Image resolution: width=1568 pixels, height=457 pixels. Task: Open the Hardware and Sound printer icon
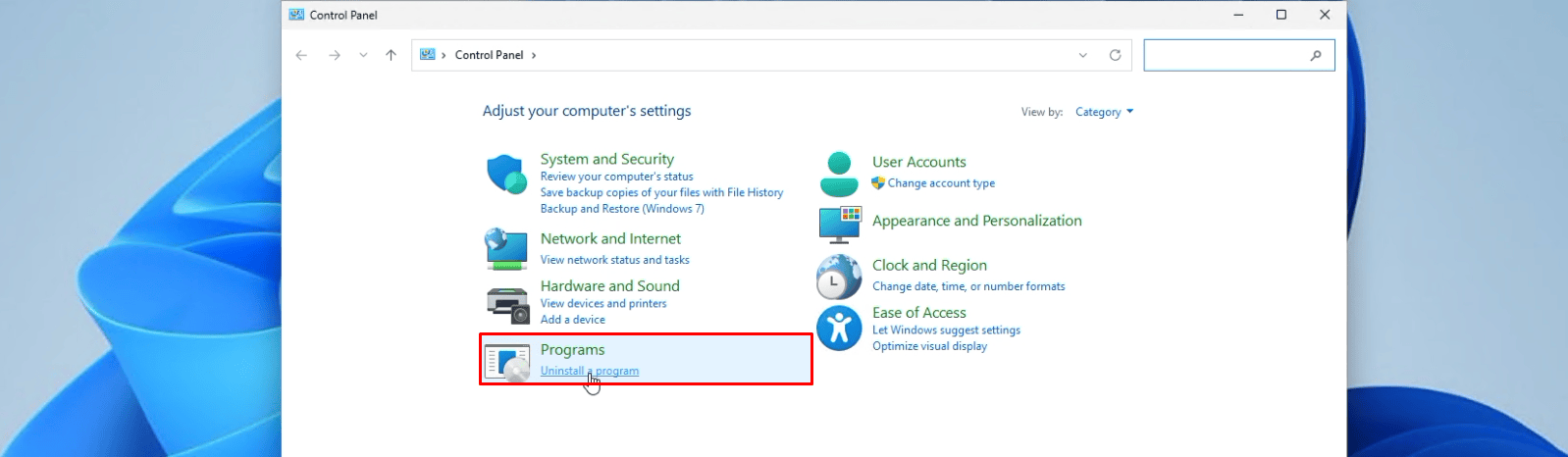point(508,305)
